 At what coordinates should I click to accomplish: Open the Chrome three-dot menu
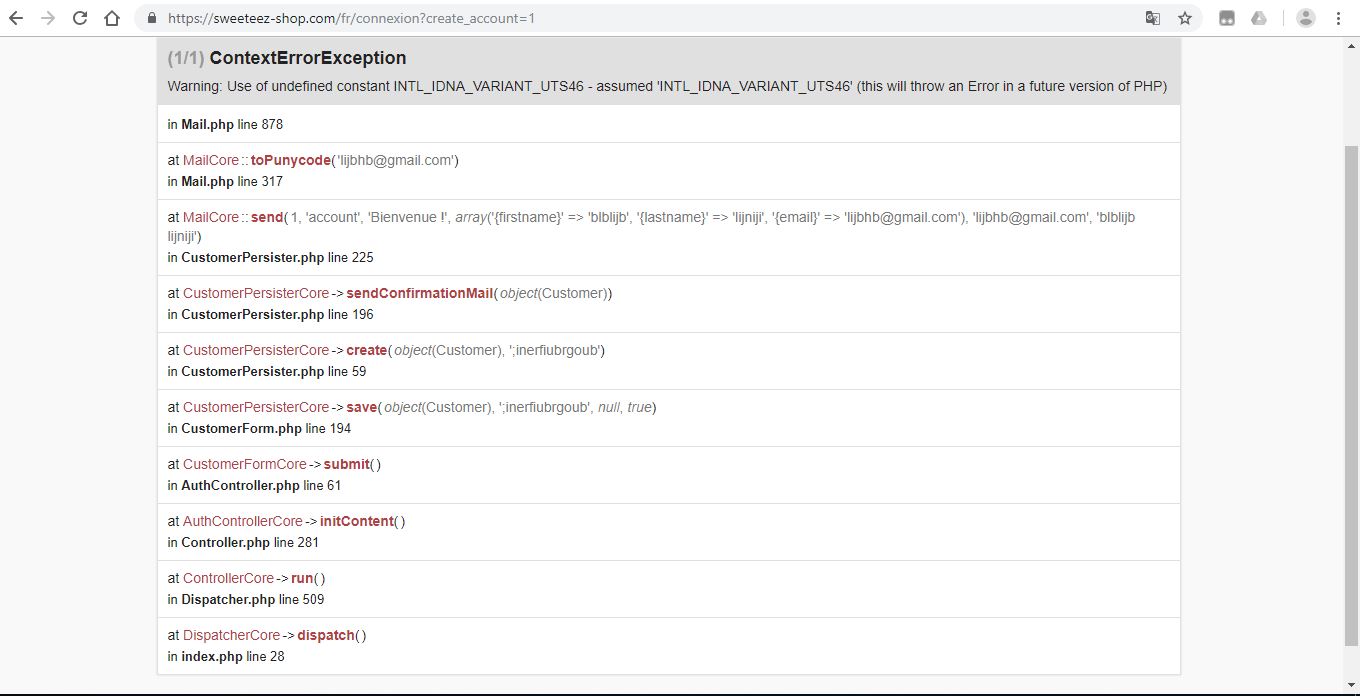point(1338,18)
